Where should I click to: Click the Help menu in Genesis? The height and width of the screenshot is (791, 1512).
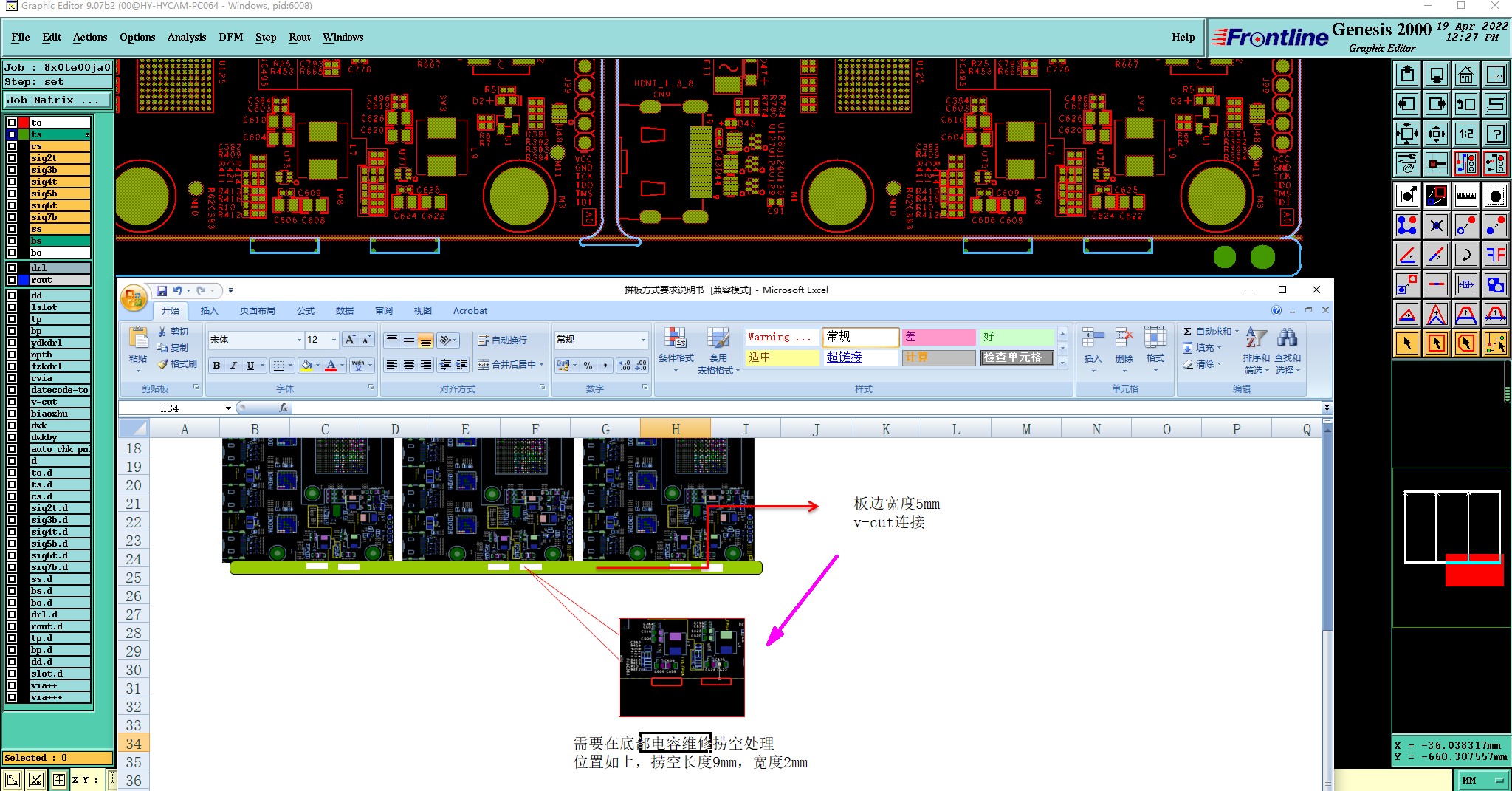(1183, 37)
